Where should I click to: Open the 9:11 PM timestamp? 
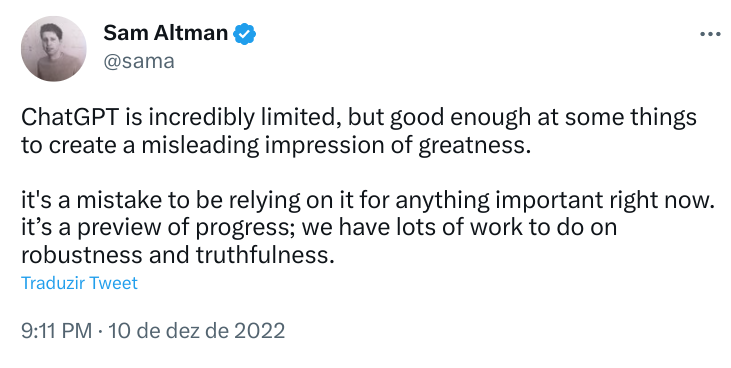click(56, 331)
